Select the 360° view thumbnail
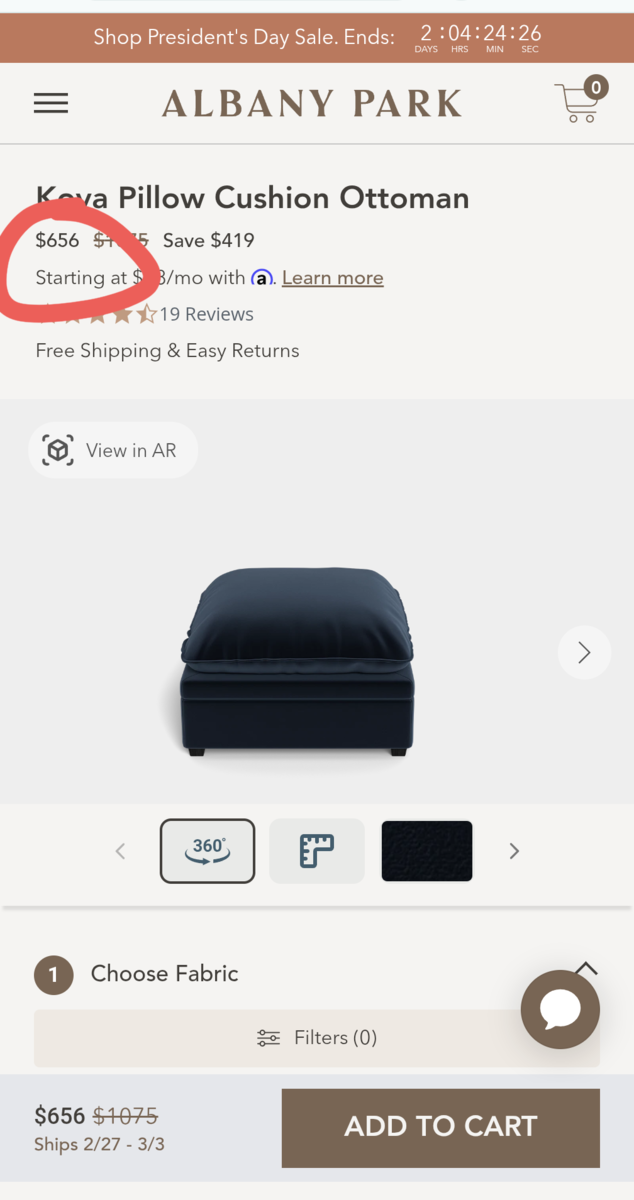 [x=207, y=851]
